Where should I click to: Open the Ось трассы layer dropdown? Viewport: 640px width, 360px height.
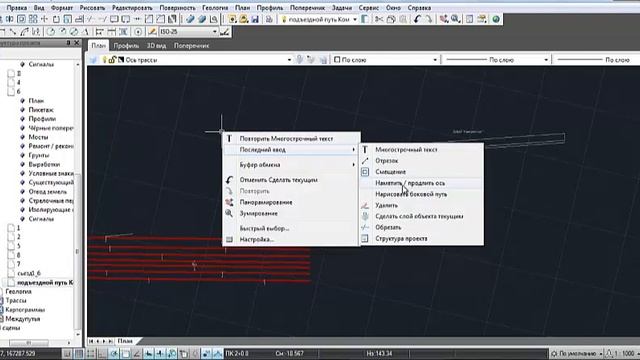click(x=289, y=60)
